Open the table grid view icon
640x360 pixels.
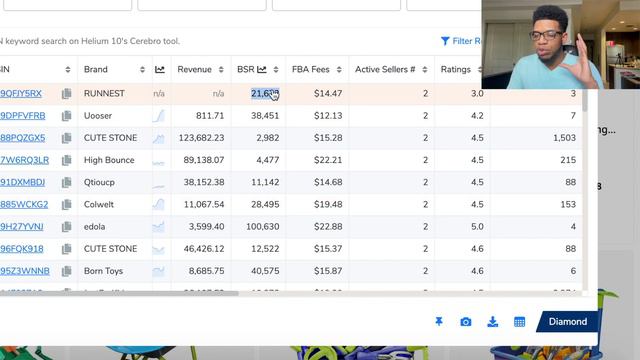(520, 322)
